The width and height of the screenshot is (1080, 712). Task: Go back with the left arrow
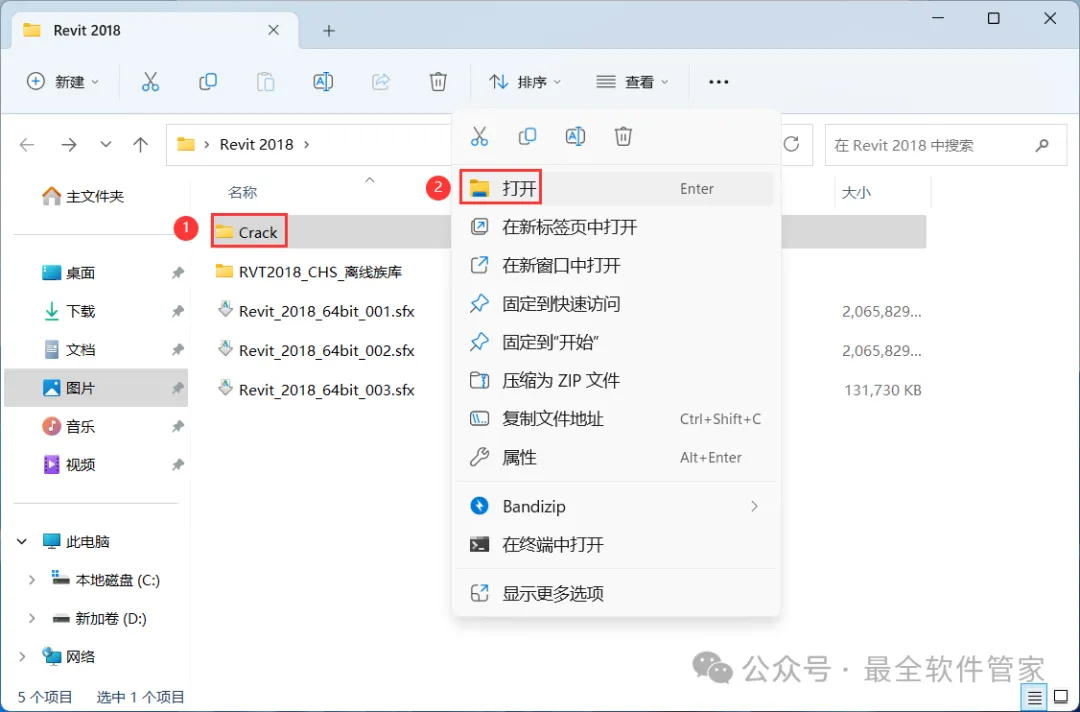(27, 145)
